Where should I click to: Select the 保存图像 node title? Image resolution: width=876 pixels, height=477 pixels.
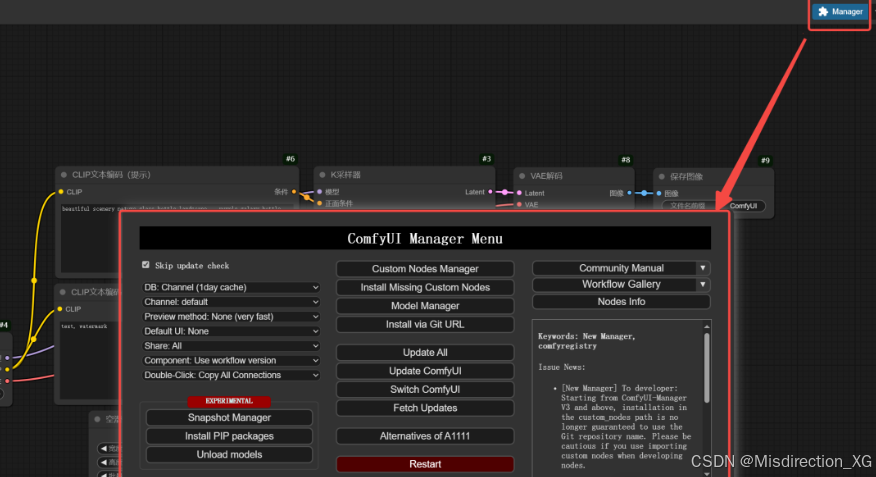tap(686, 177)
